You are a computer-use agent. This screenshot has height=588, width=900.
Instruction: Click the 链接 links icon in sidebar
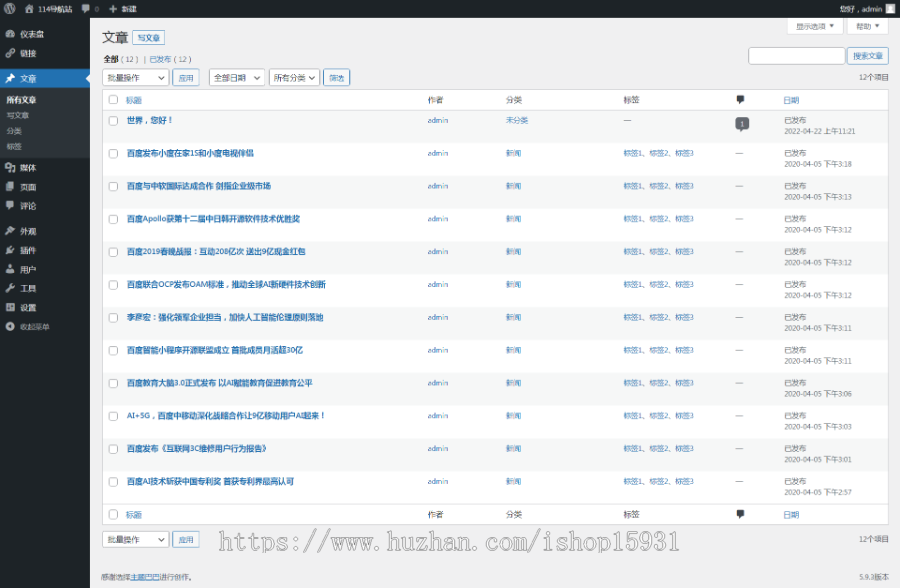[10, 53]
